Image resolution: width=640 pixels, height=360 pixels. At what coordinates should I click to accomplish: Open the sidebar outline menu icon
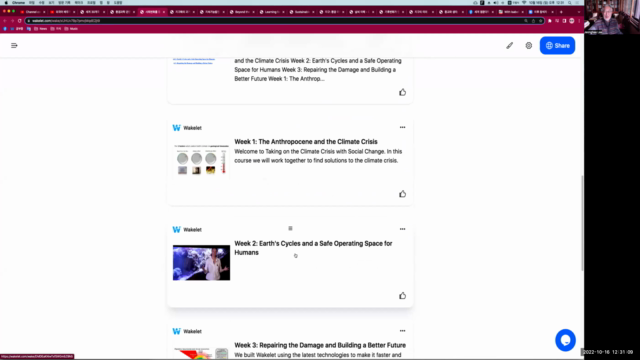point(14,45)
